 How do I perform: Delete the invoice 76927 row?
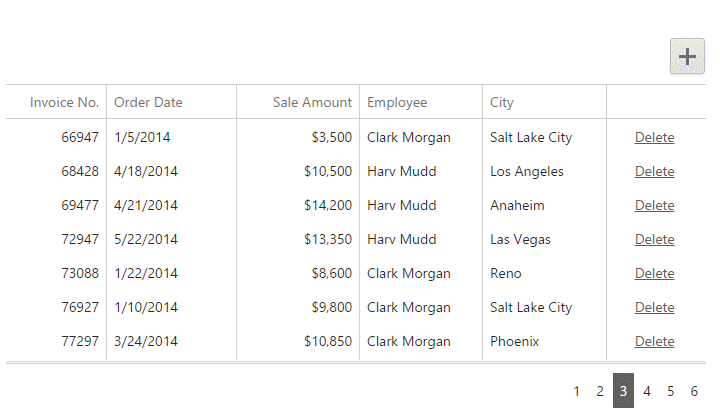coord(654,307)
